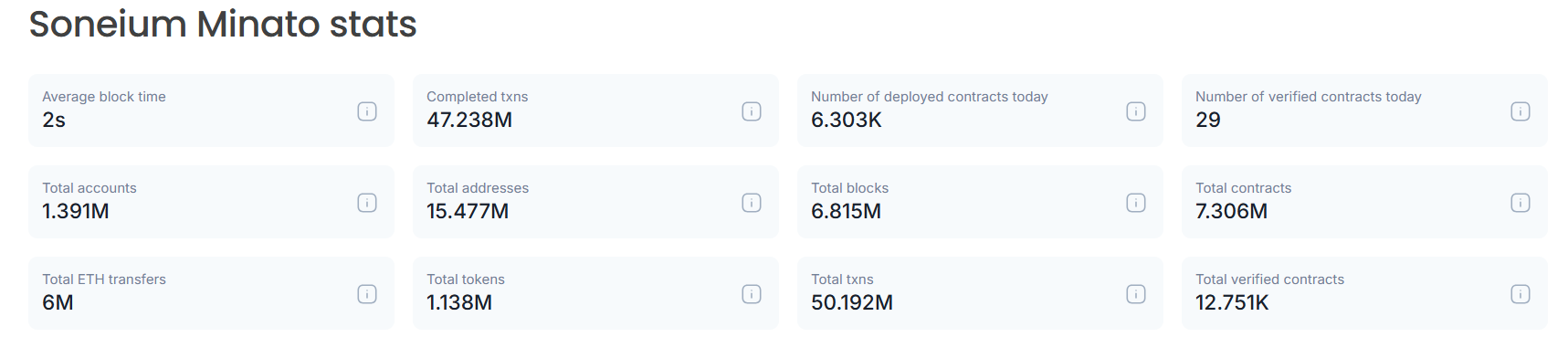This screenshot has width=1568, height=348.
Task: Click info icon for verified contracts today
Action: point(1521,111)
